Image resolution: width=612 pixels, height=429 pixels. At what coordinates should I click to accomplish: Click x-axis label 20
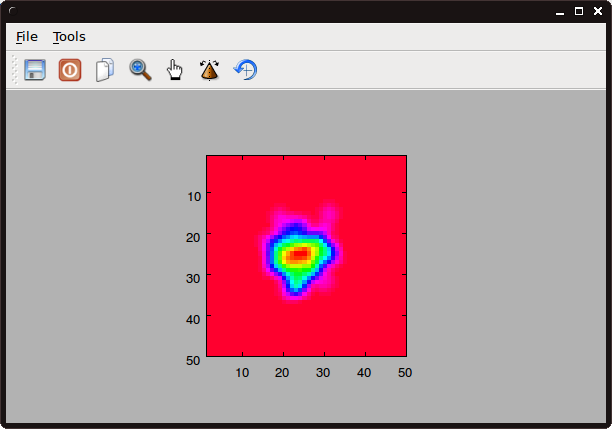(282, 373)
